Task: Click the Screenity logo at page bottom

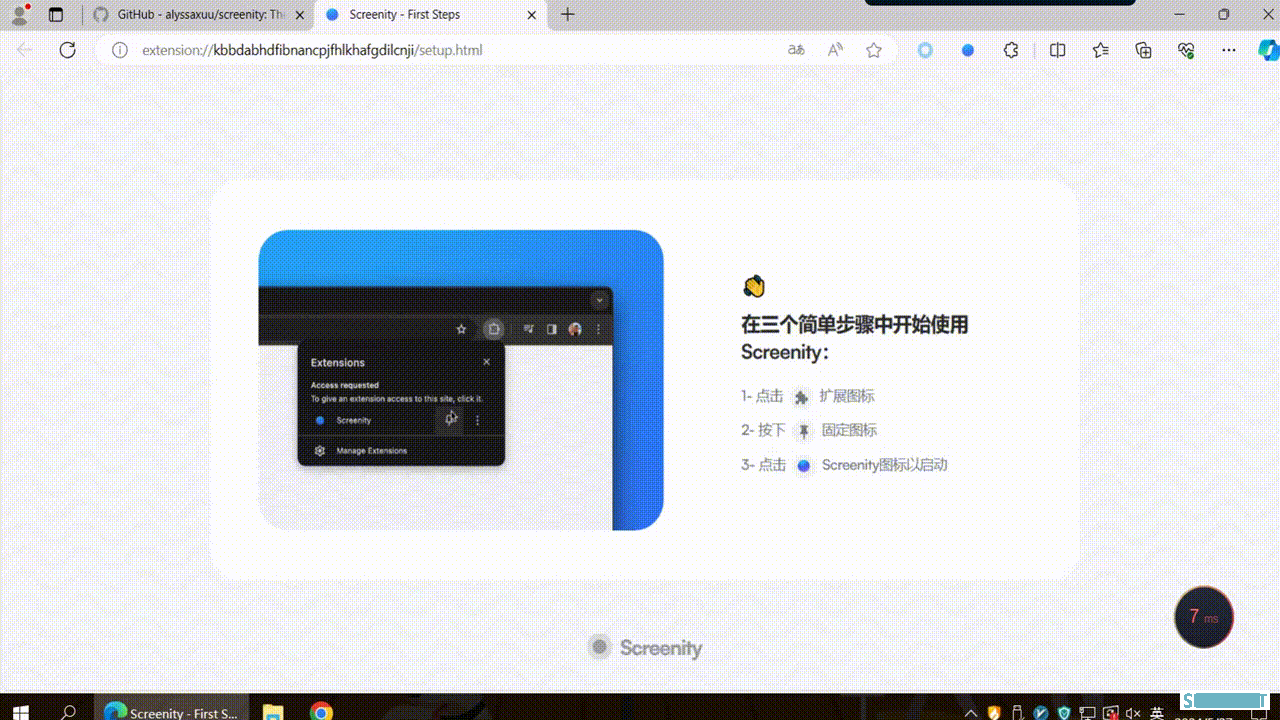Action: tap(645, 647)
